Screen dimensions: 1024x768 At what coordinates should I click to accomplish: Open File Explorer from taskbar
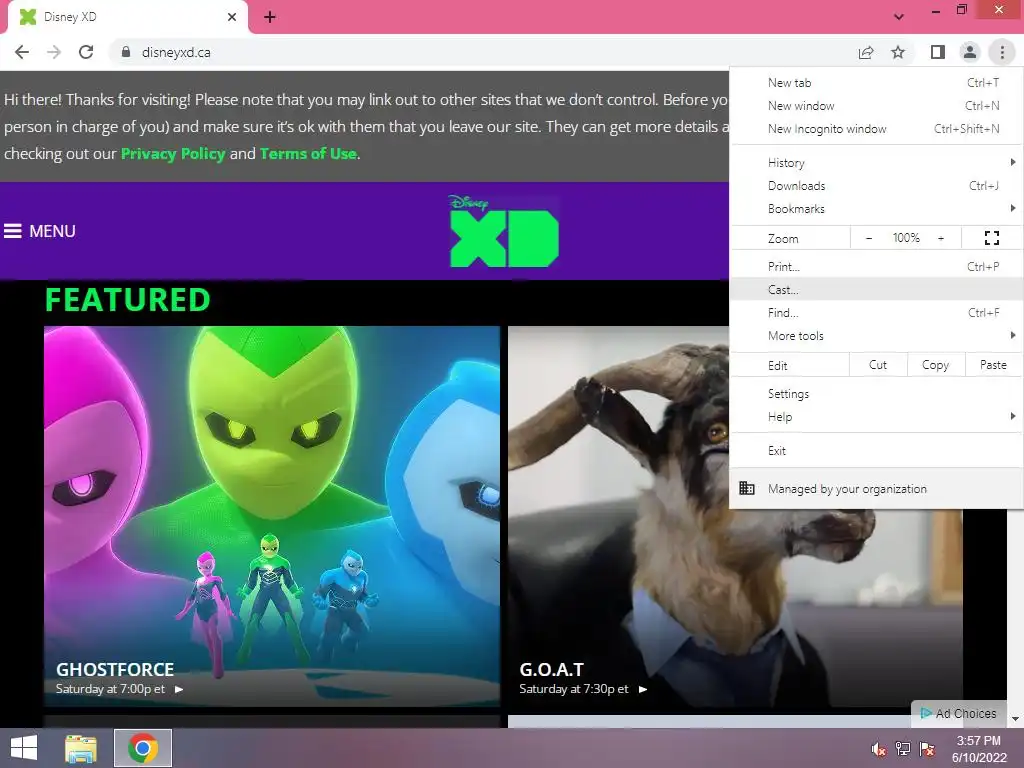pos(81,748)
